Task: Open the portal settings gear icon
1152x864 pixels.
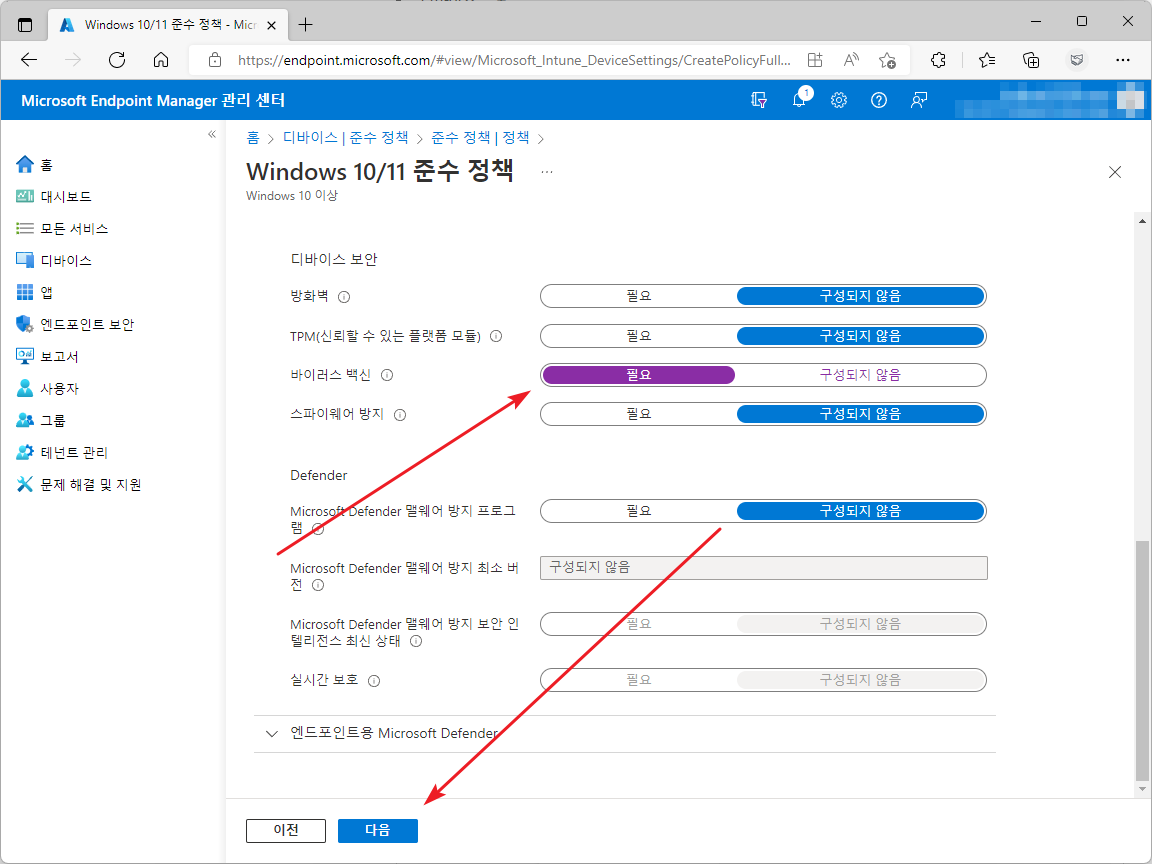Action: pos(839,101)
